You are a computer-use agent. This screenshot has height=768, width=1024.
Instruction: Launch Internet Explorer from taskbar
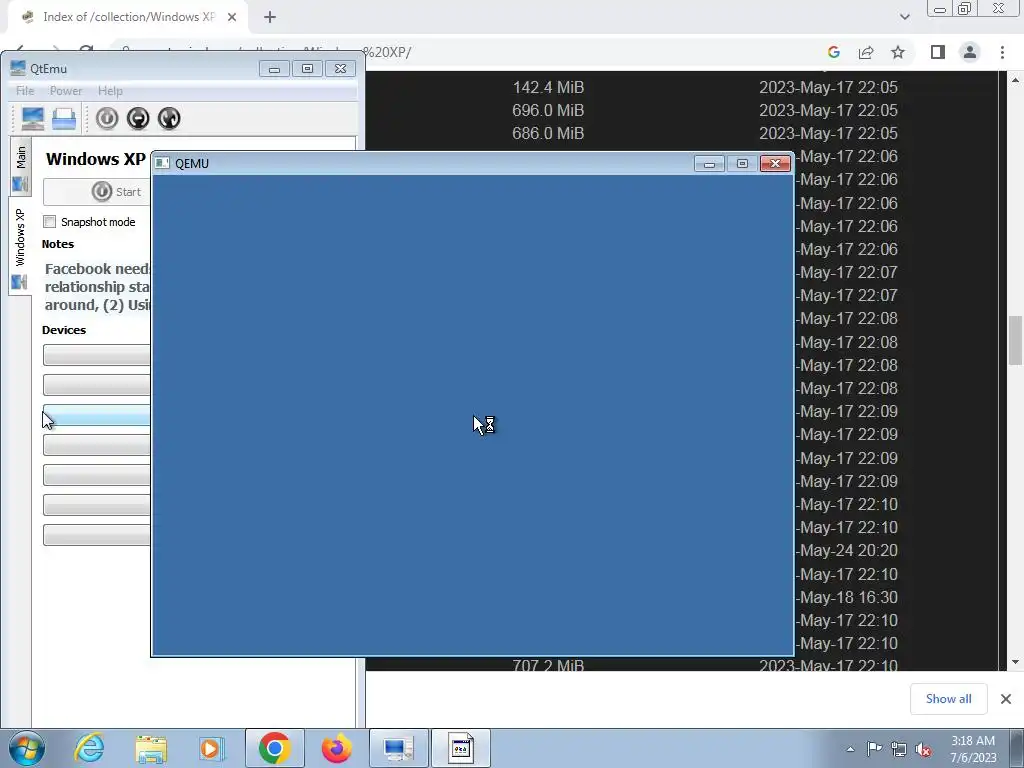point(89,748)
